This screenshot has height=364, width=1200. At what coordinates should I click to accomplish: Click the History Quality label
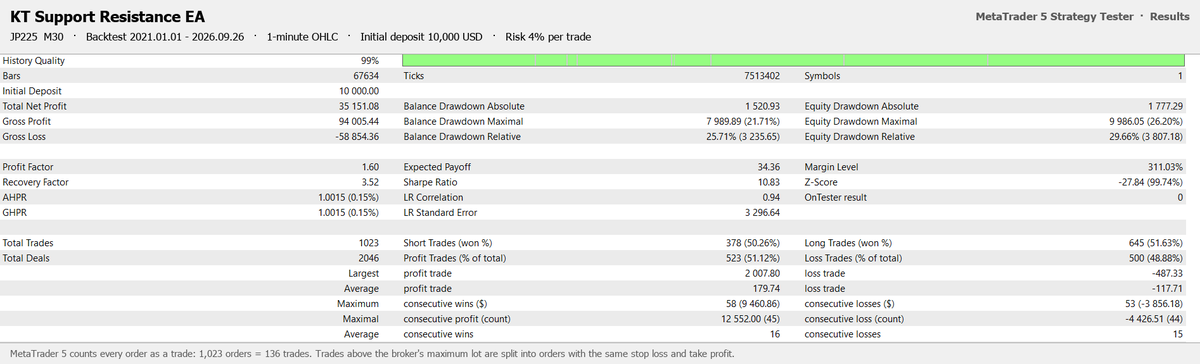click(33, 61)
